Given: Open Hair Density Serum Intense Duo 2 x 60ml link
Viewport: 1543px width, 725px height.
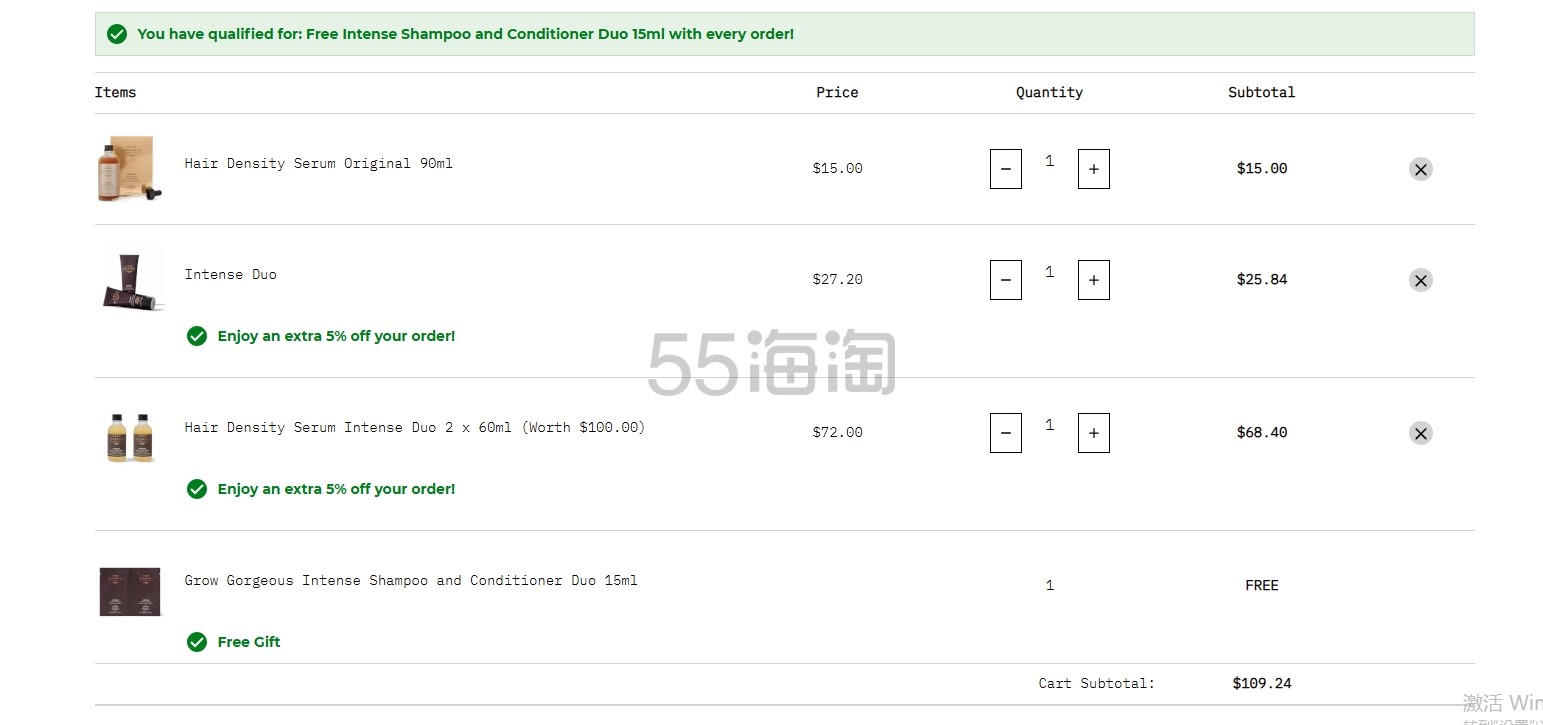Looking at the screenshot, I should pyautogui.click(x=414, y=427).
